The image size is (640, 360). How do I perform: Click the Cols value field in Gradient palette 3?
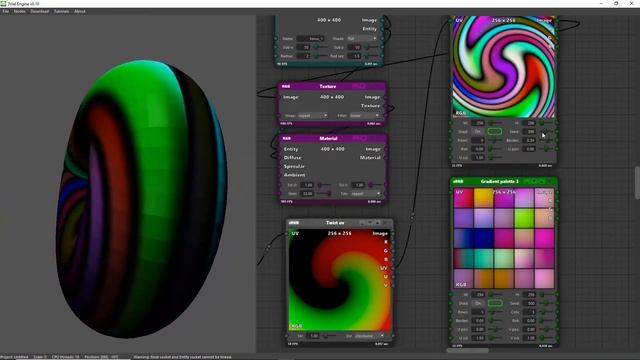[530, 312]
